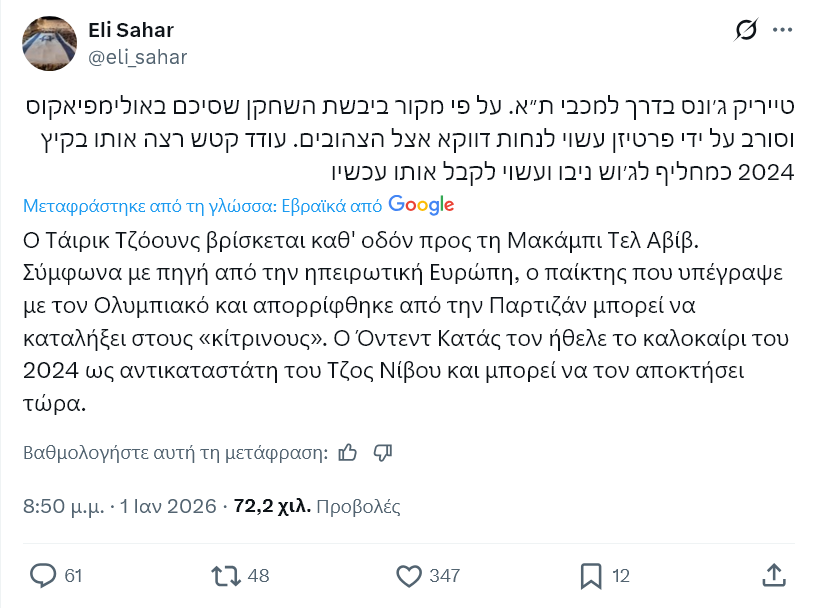Like the tweet with the heart icon
The height and width of the screenshot is (608, 816).
tap(408, 575)
